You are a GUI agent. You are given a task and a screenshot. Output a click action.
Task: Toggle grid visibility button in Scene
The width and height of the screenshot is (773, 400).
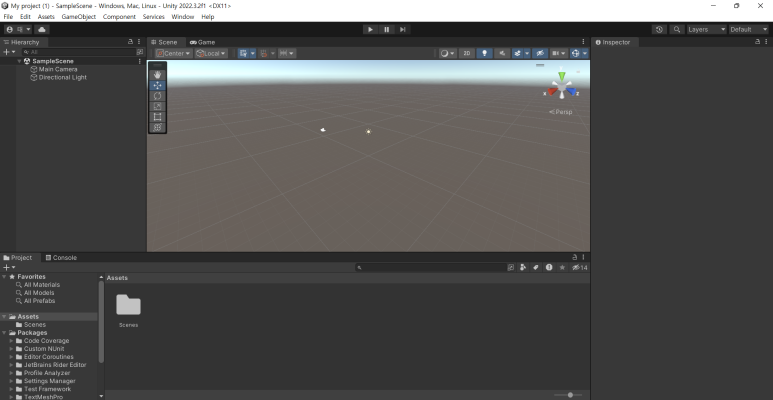coord(243,53)
